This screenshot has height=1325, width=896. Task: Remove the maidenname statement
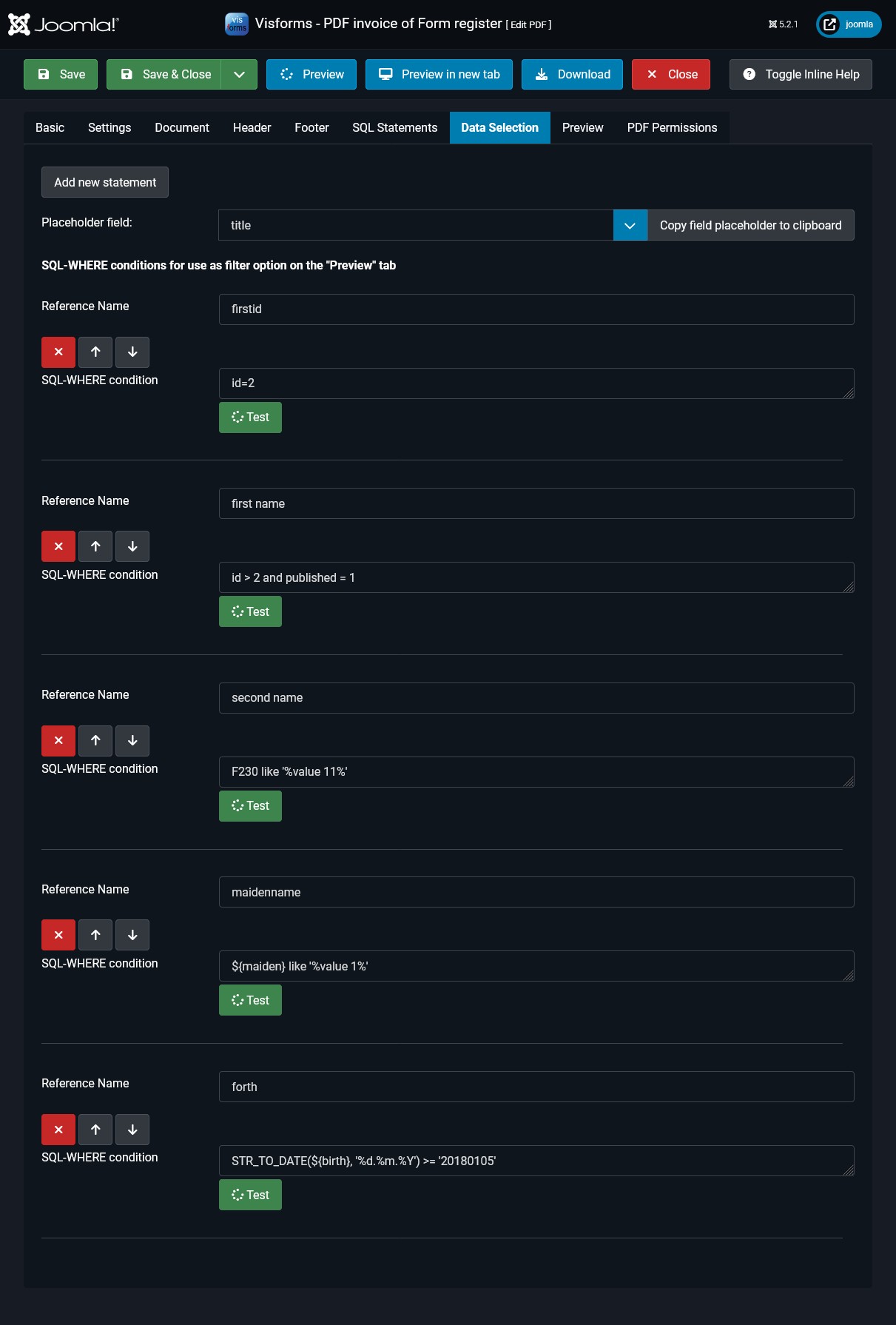pyautogui.click(x=58, y=935)
